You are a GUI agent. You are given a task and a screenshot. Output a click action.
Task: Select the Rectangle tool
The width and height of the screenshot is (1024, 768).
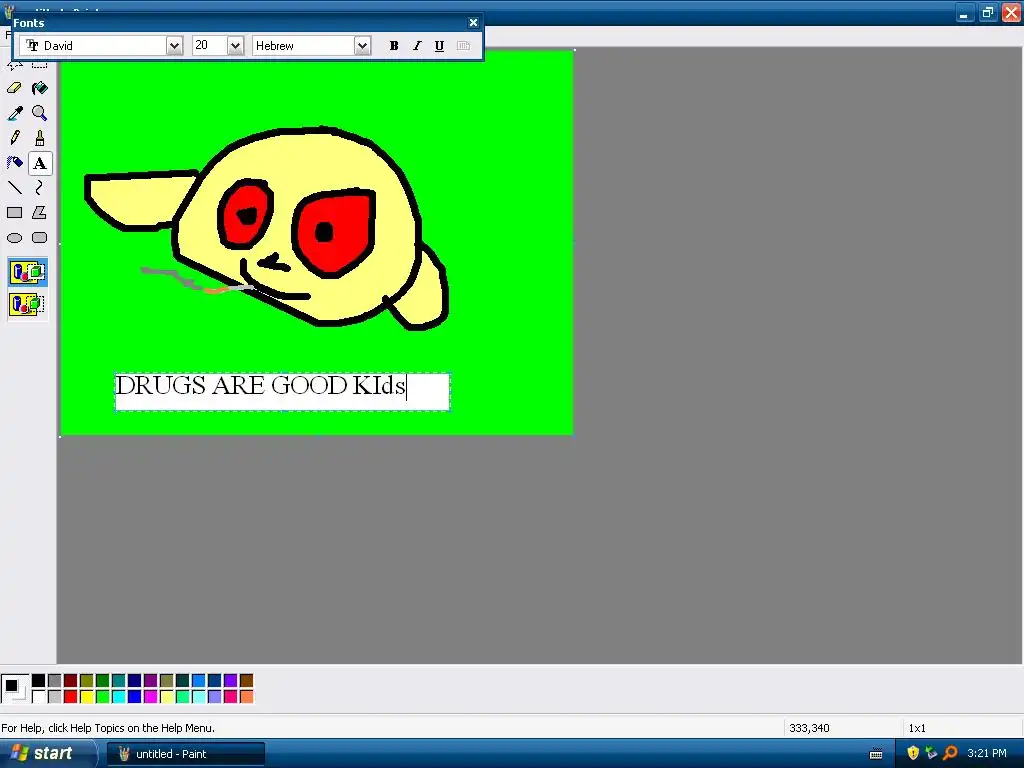pyautogui.click(x=14, y=213)
